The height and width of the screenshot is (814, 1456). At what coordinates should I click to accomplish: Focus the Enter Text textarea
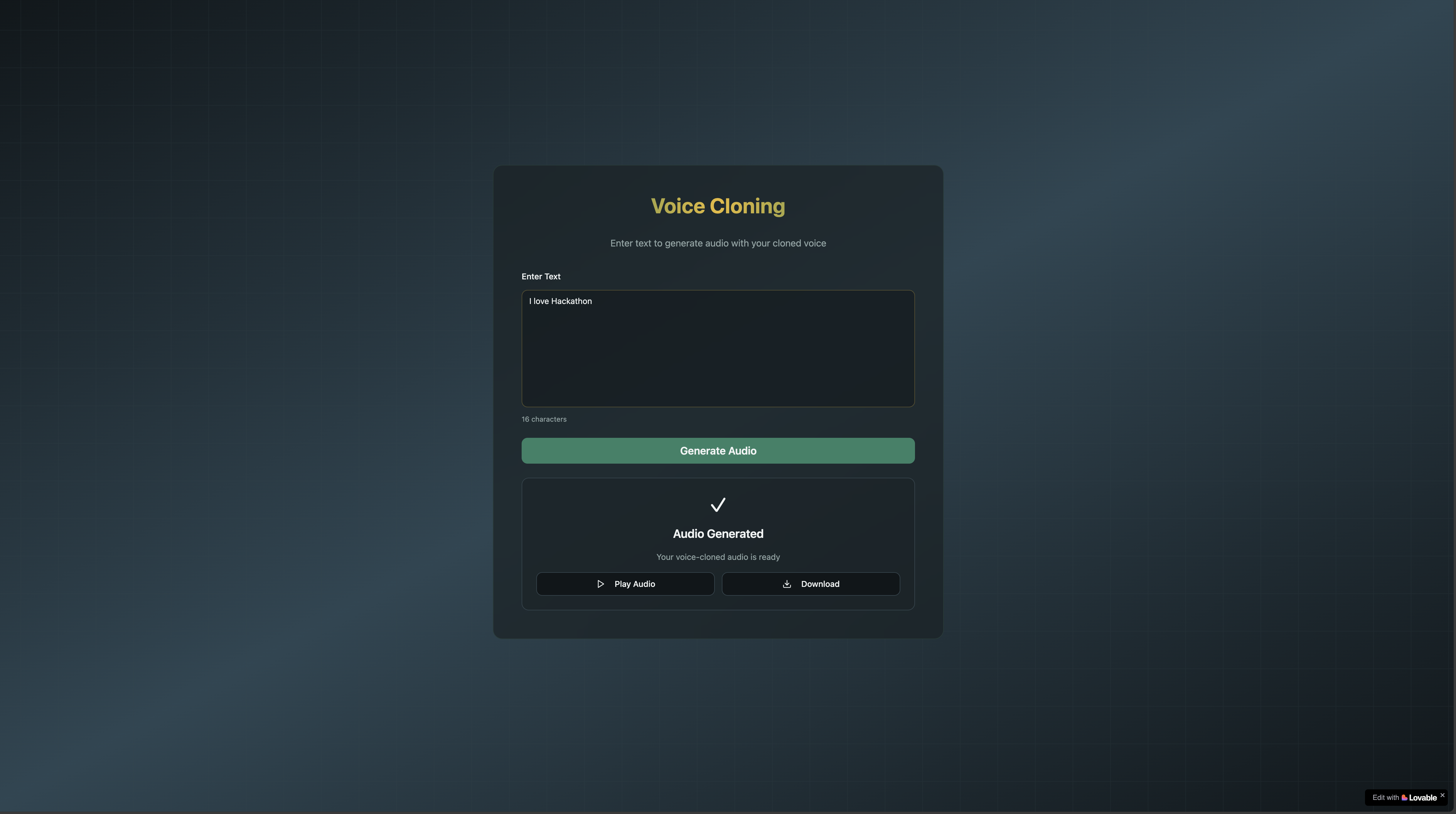click(x=718, y=356)
